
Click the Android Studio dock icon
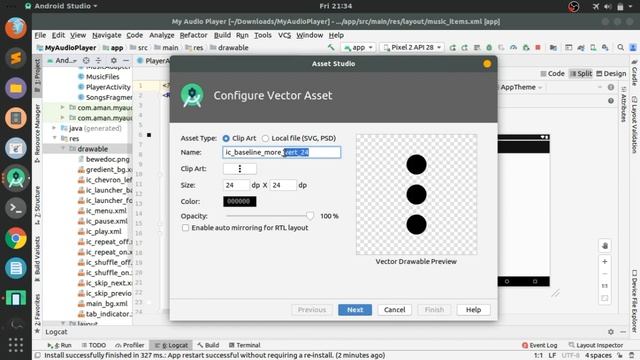[x=16, y=178]
